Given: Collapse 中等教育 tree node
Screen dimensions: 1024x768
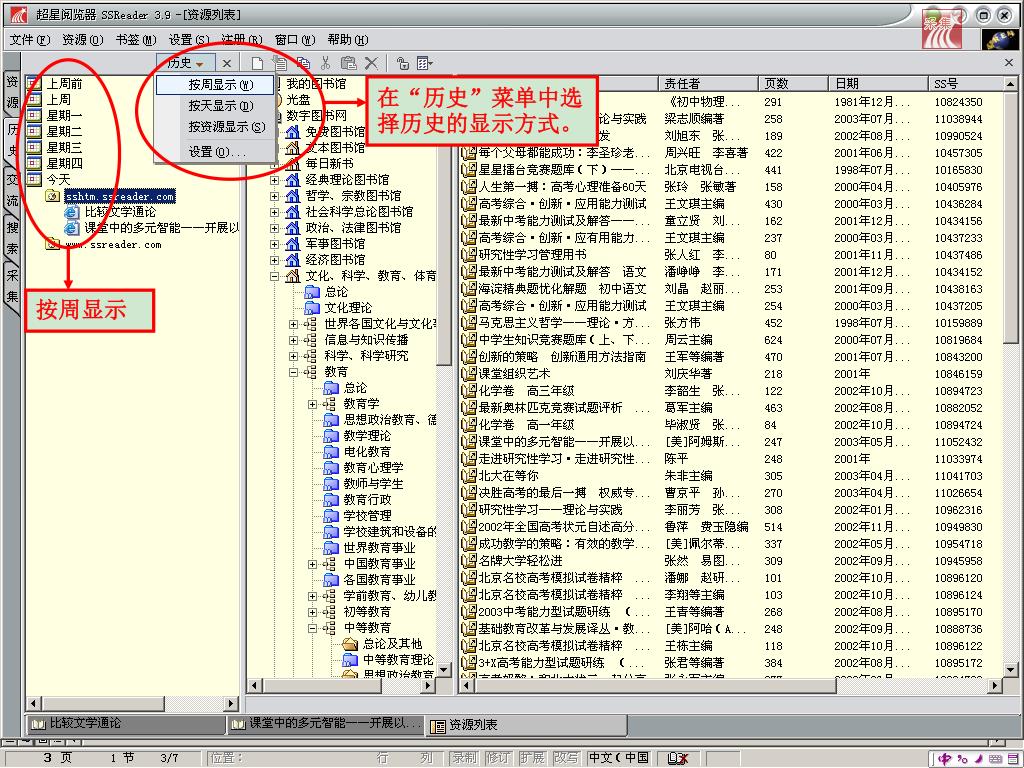Looking at the screenshot, I should (313, 628).
